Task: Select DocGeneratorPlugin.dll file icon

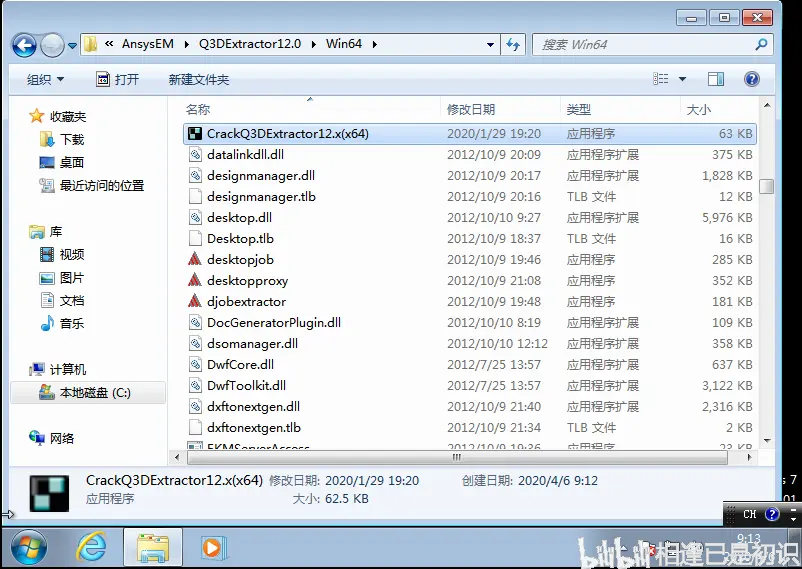Action: [x=195, y=322]
